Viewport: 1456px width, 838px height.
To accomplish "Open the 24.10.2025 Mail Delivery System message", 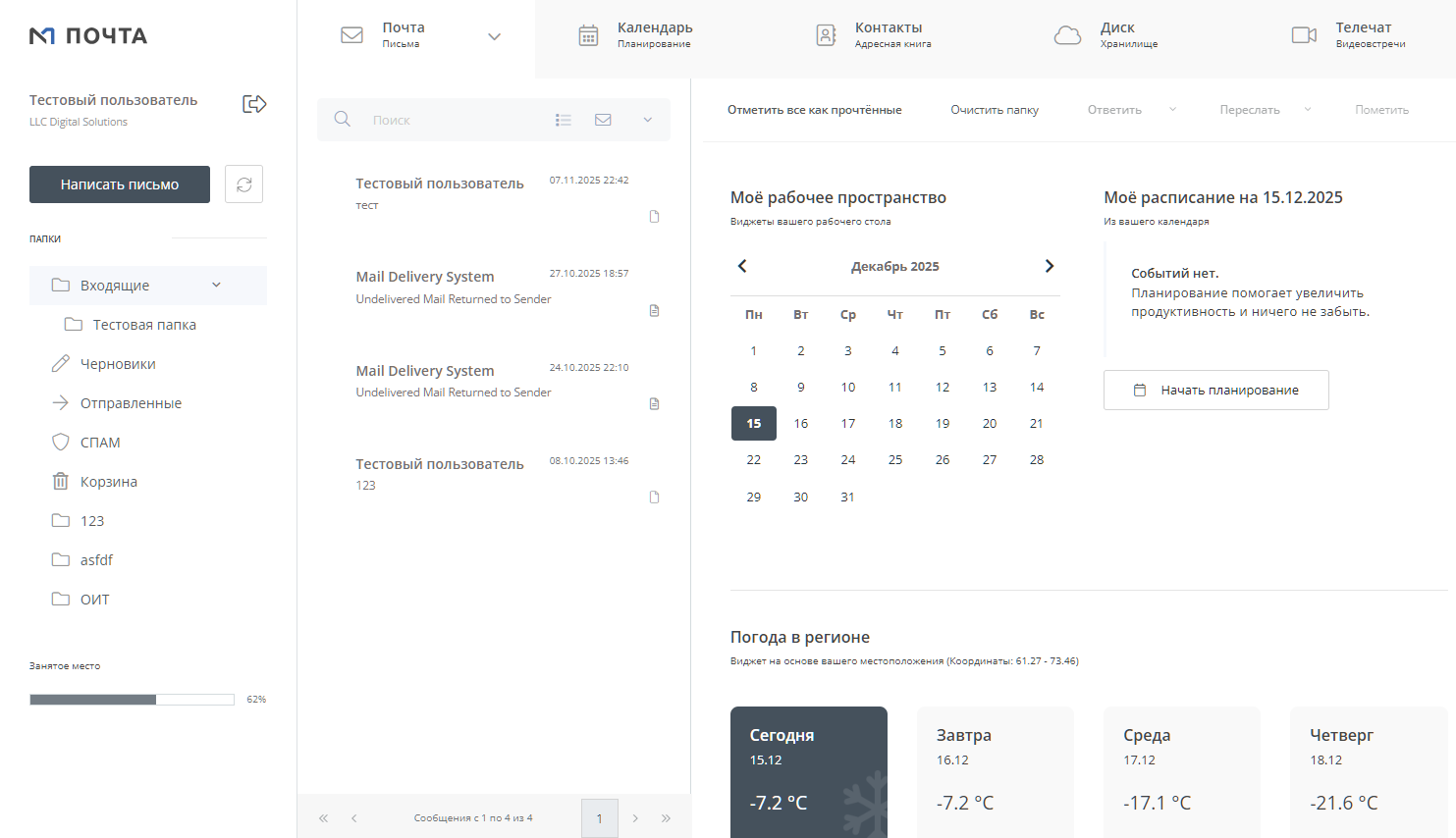I will coord(494,384).
